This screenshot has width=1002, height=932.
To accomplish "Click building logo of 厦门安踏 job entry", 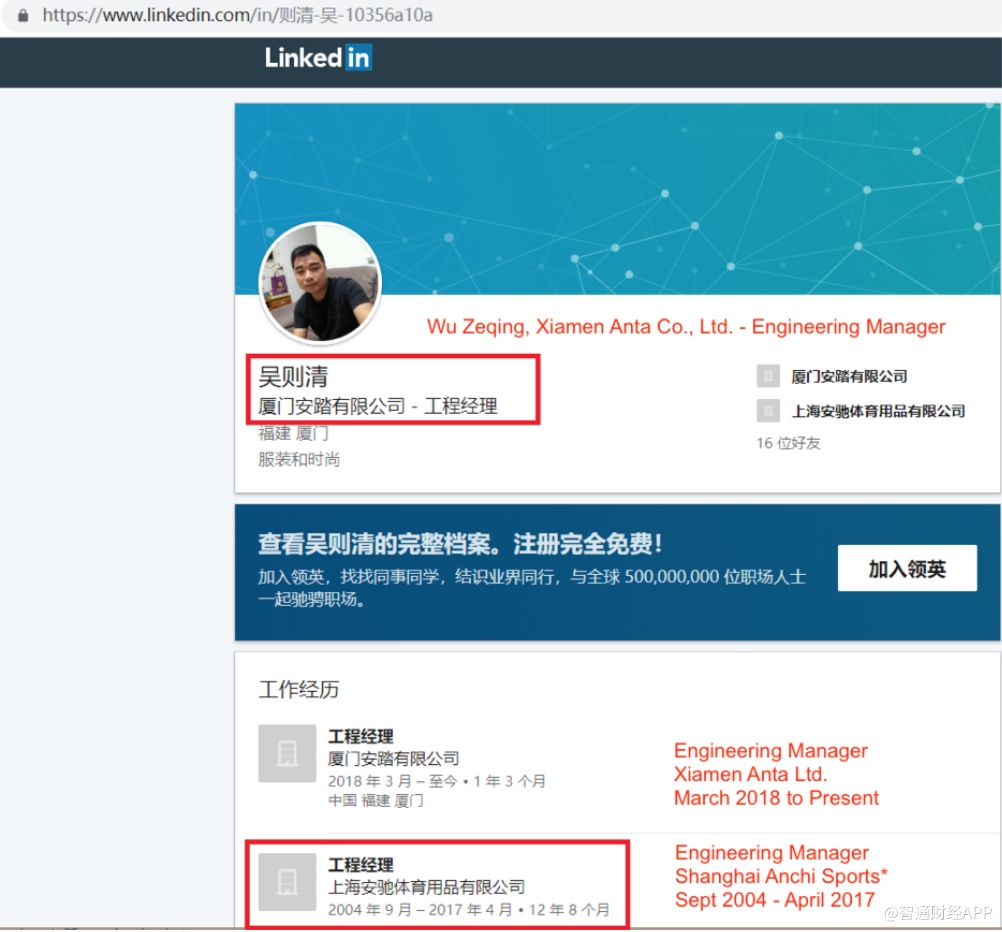I will pyautogui.click(x=287, y=753).
